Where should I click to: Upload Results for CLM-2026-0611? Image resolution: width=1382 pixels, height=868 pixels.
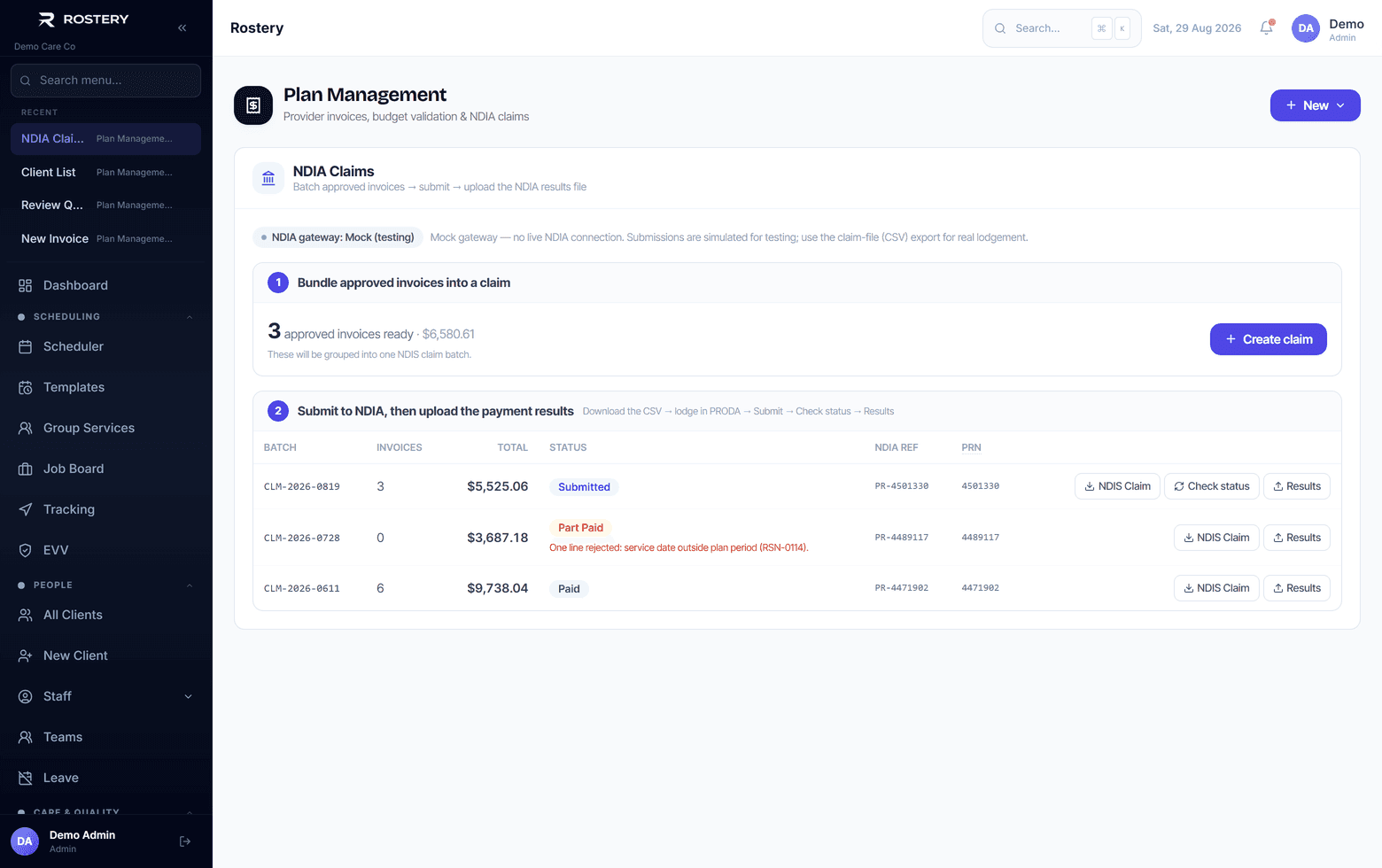(x=1297, y=588)
